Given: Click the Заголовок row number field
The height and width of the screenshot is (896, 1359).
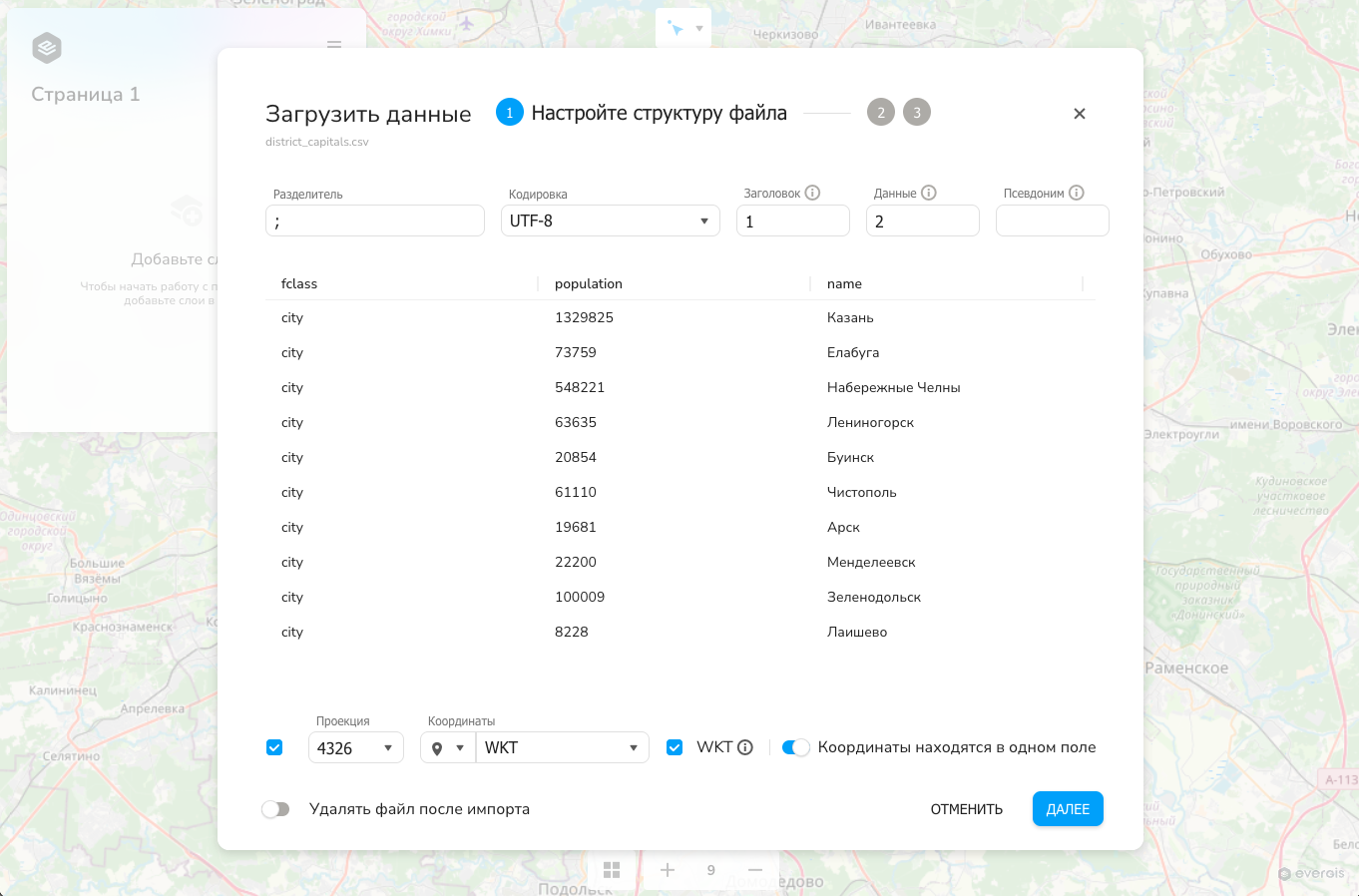Looking at the screenshot, I should [793, 221].
